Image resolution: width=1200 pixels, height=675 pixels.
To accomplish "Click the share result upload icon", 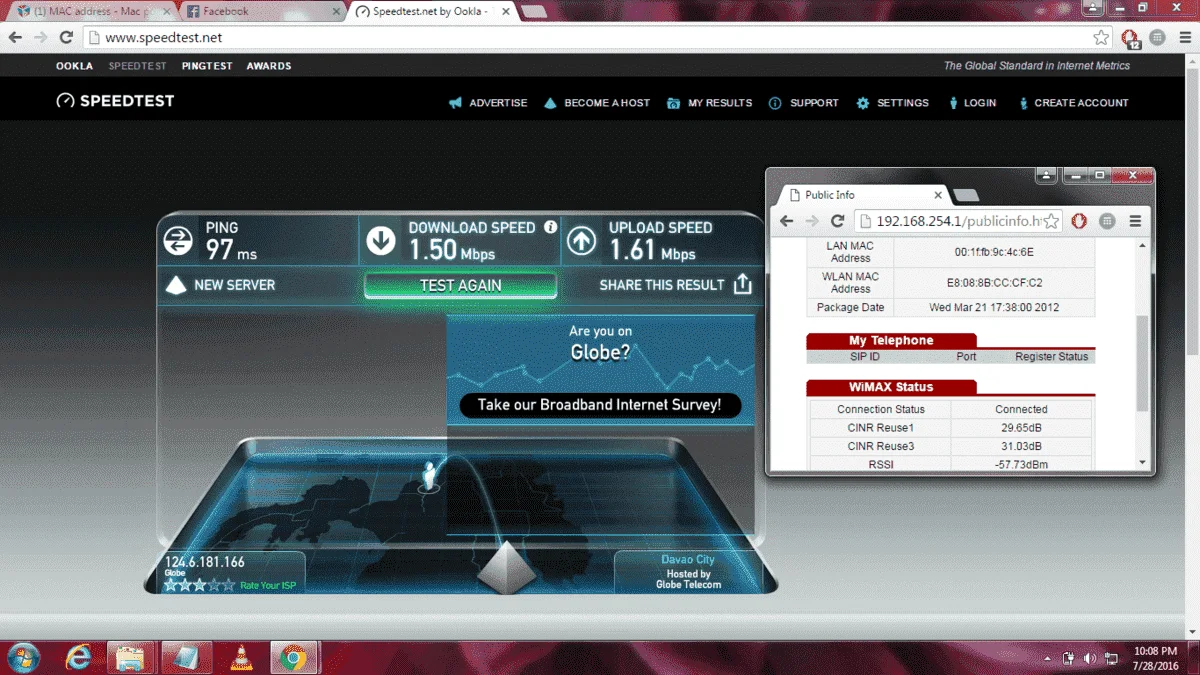I will pyautogui.click(x=742, y=285).
